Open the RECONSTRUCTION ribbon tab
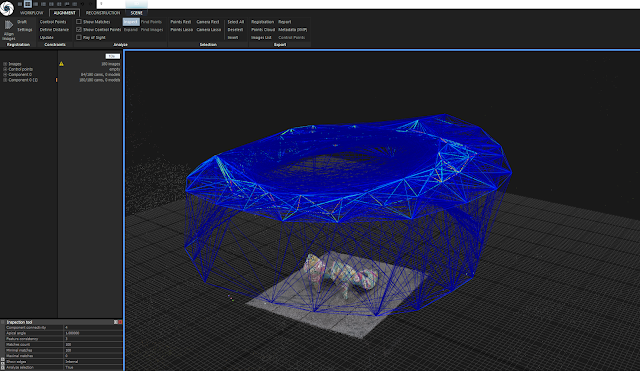The height and width of the screenshot is (371, 640). pos(103,13)
